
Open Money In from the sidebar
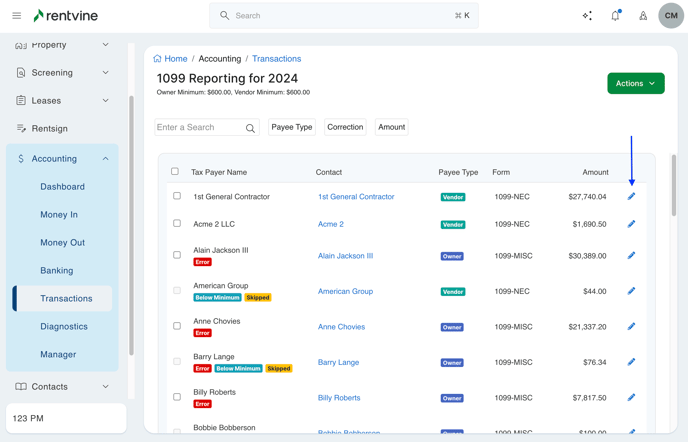point(59,215)
